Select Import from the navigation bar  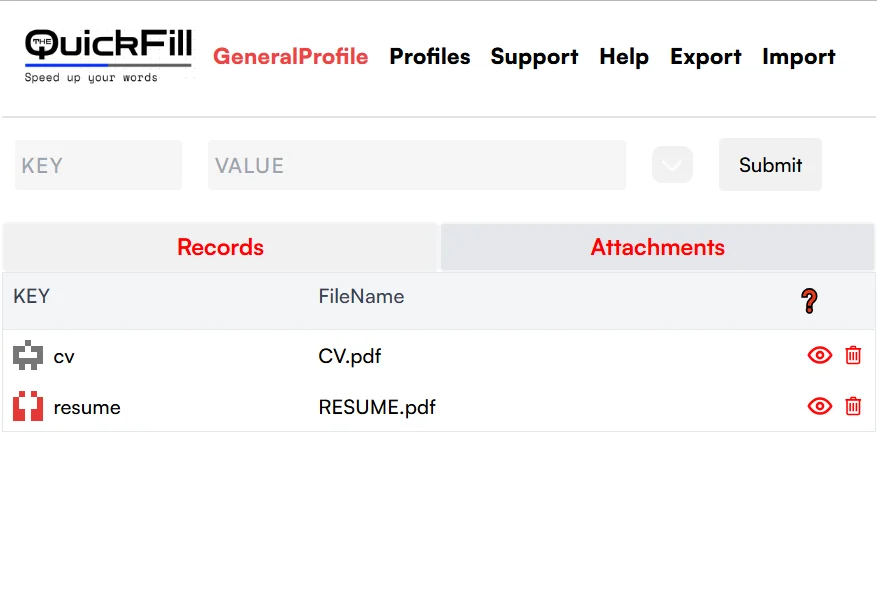(799, 57)
